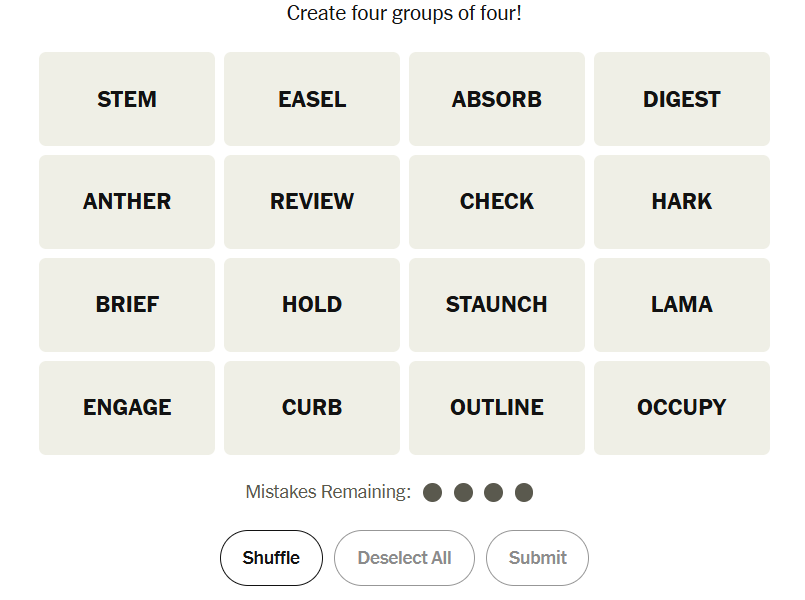Choose the ANTHER tile

[127, 202]
